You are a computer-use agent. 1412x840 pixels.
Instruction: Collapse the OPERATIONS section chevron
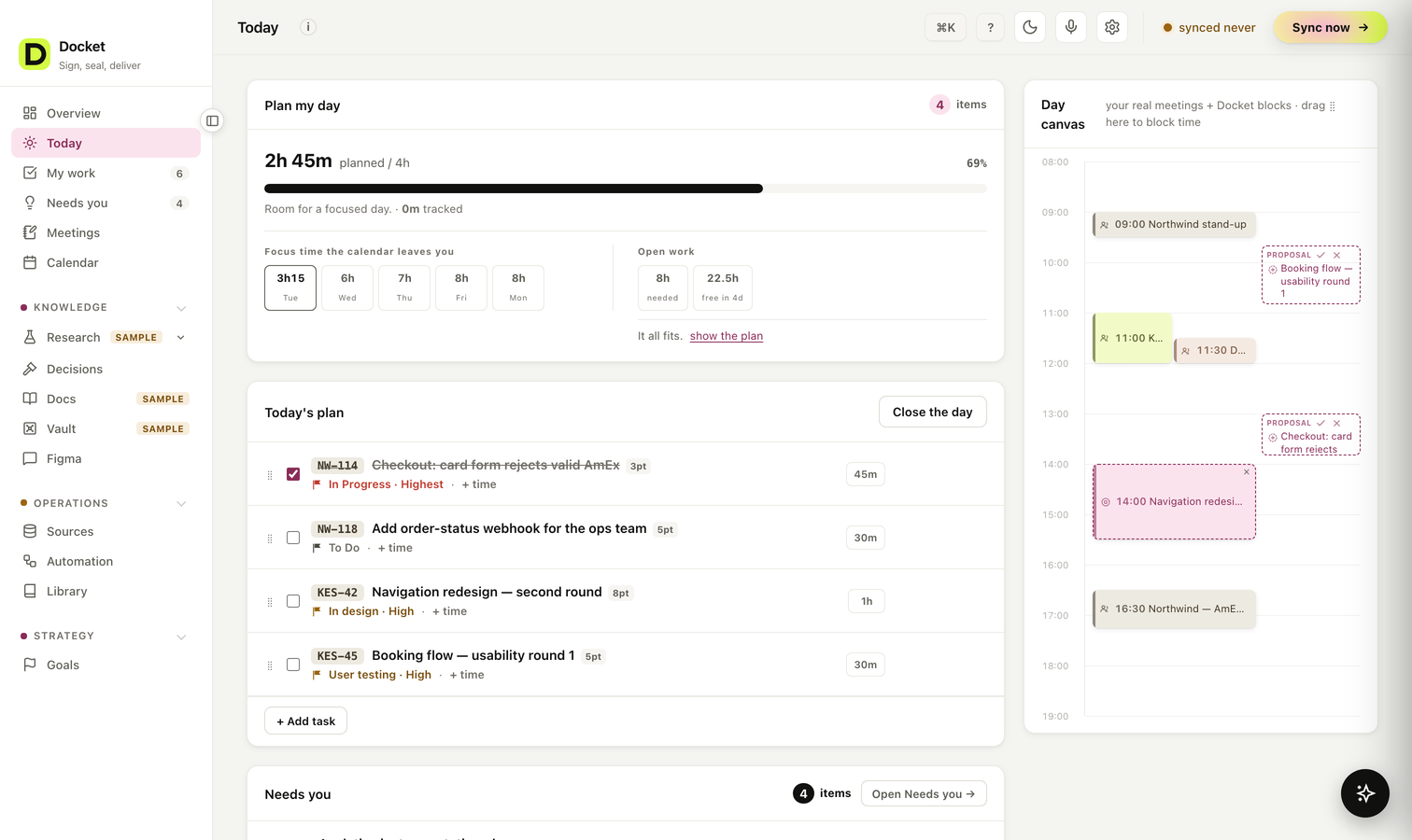pos(181,504)
